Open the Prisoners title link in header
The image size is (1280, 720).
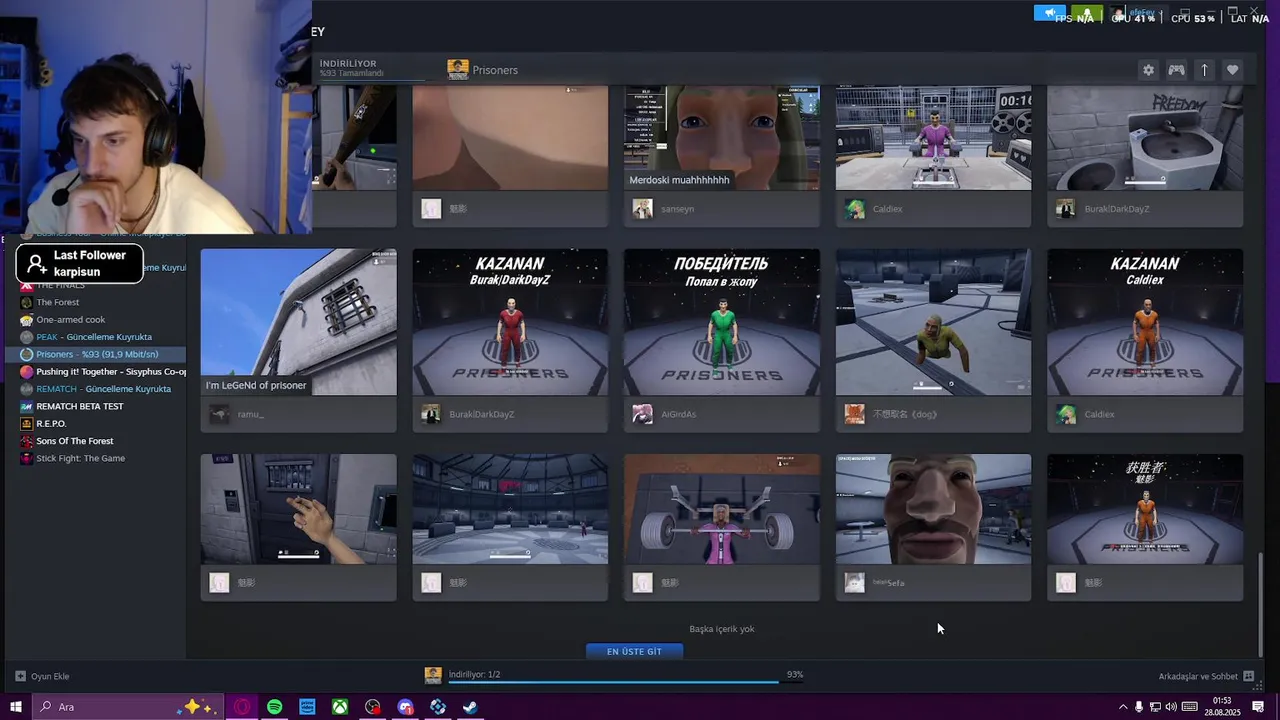495,70
